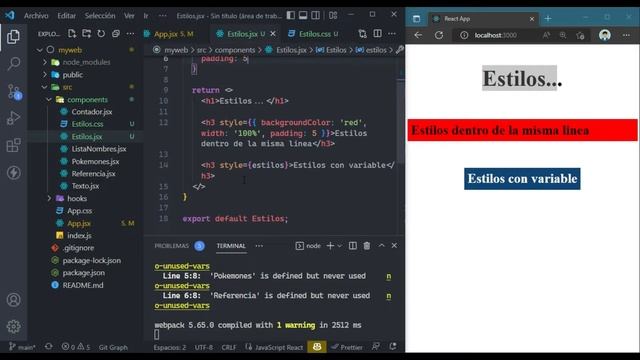Screen dimensions: 640x360
Task: Toggle primary sidebar visibility
Action: (x=291, y=16)
